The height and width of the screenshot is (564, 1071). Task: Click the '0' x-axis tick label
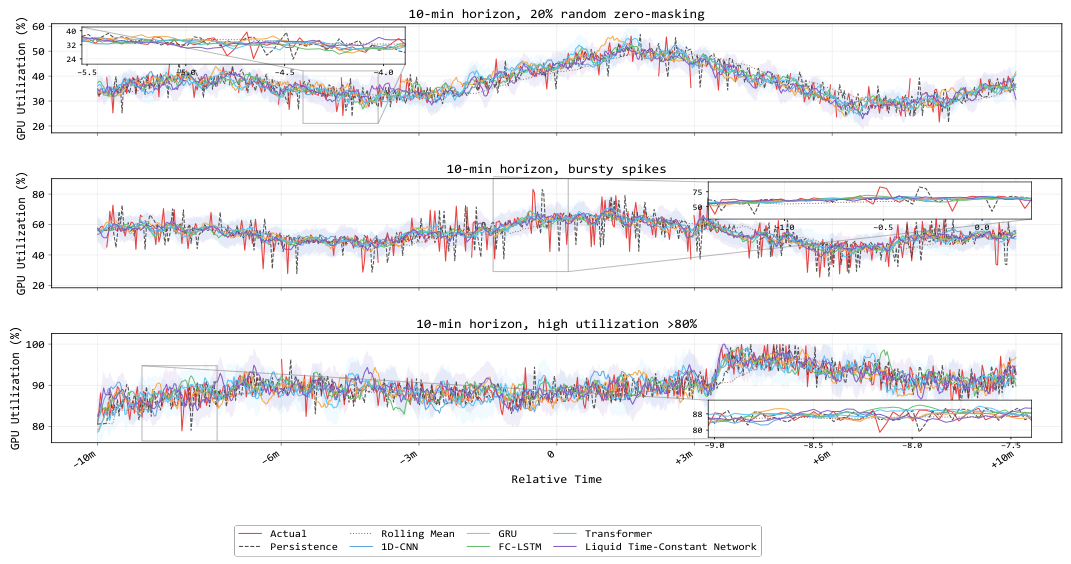551,453
